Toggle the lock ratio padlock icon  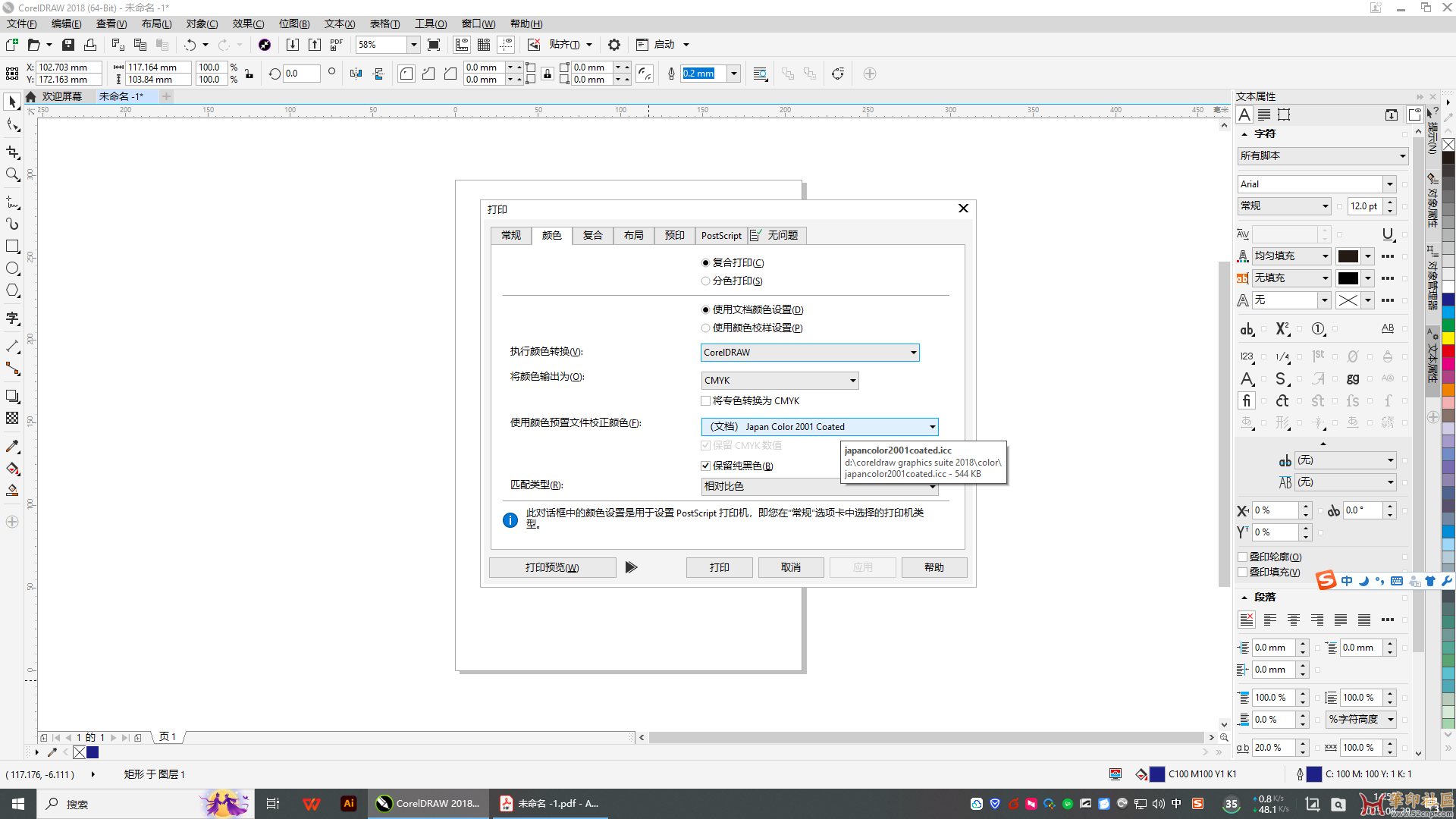click(x=249, y=74)
